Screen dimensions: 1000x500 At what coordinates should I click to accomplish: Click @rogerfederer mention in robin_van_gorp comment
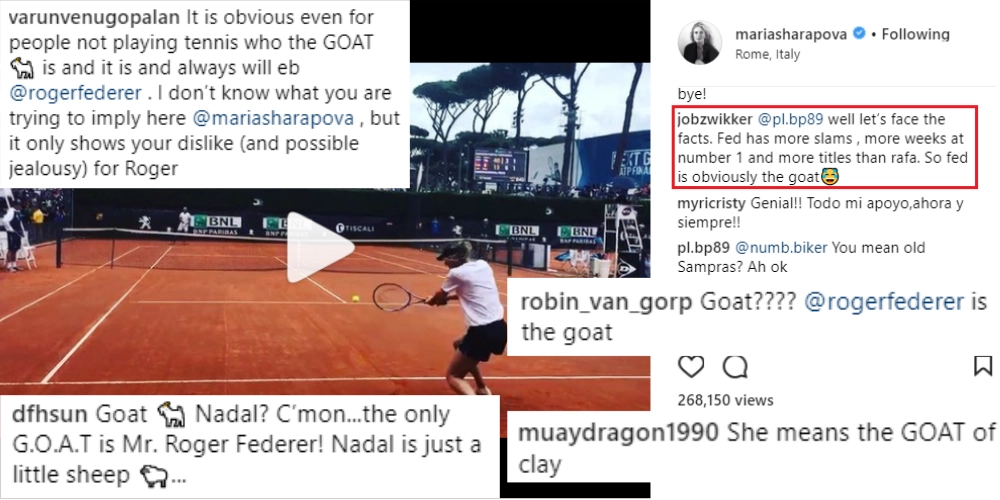(x=883, y=302)
